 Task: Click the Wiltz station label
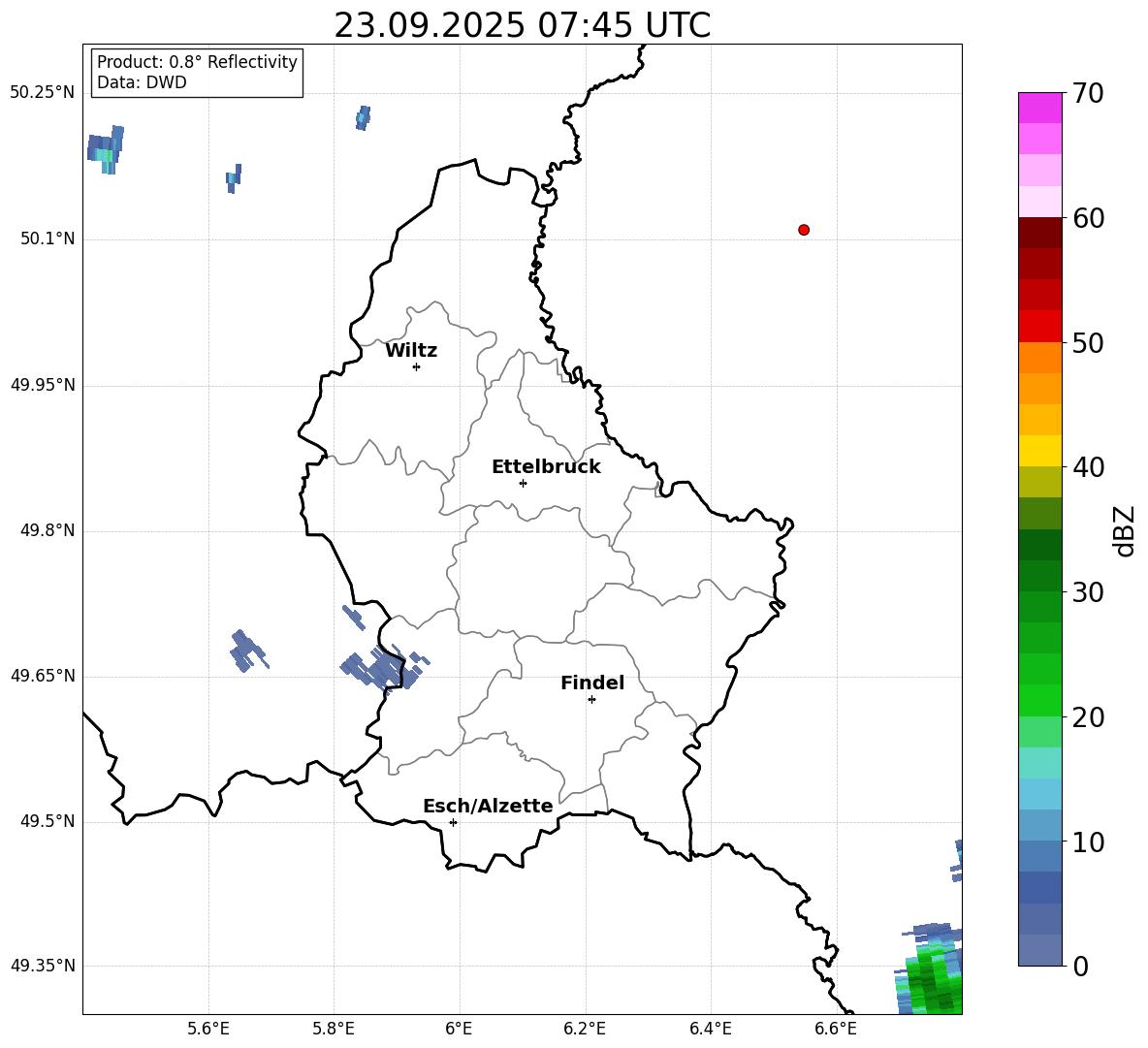pos(411,351)
